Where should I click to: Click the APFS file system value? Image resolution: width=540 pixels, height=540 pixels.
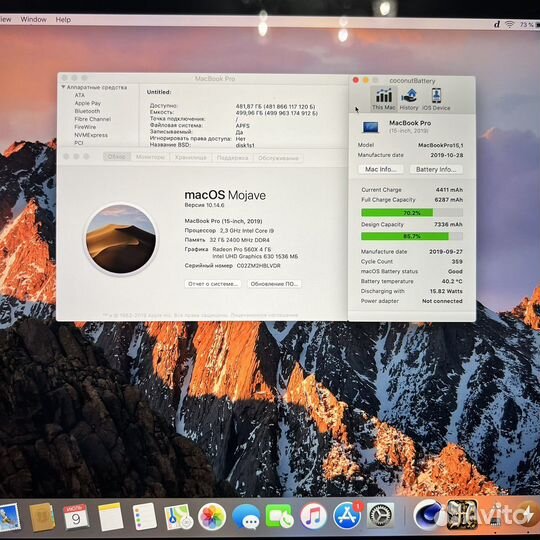click(x=242, y=126)
